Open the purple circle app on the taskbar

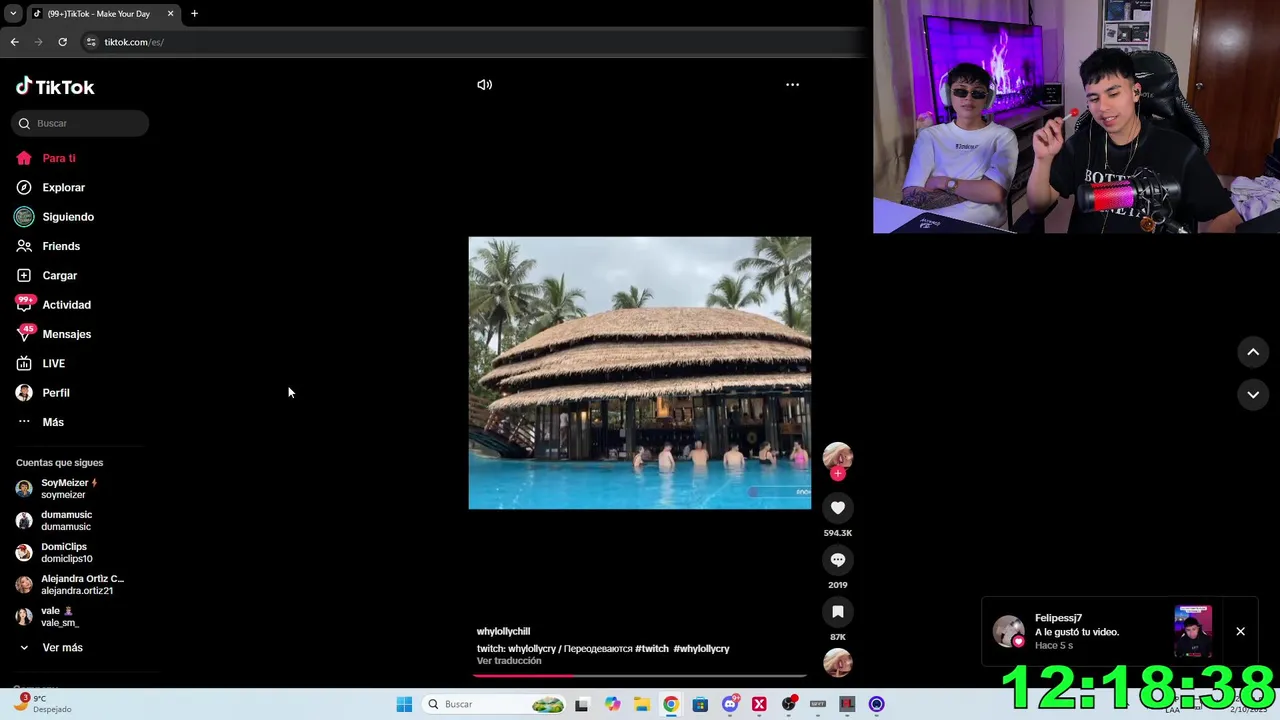click(877, 704)
